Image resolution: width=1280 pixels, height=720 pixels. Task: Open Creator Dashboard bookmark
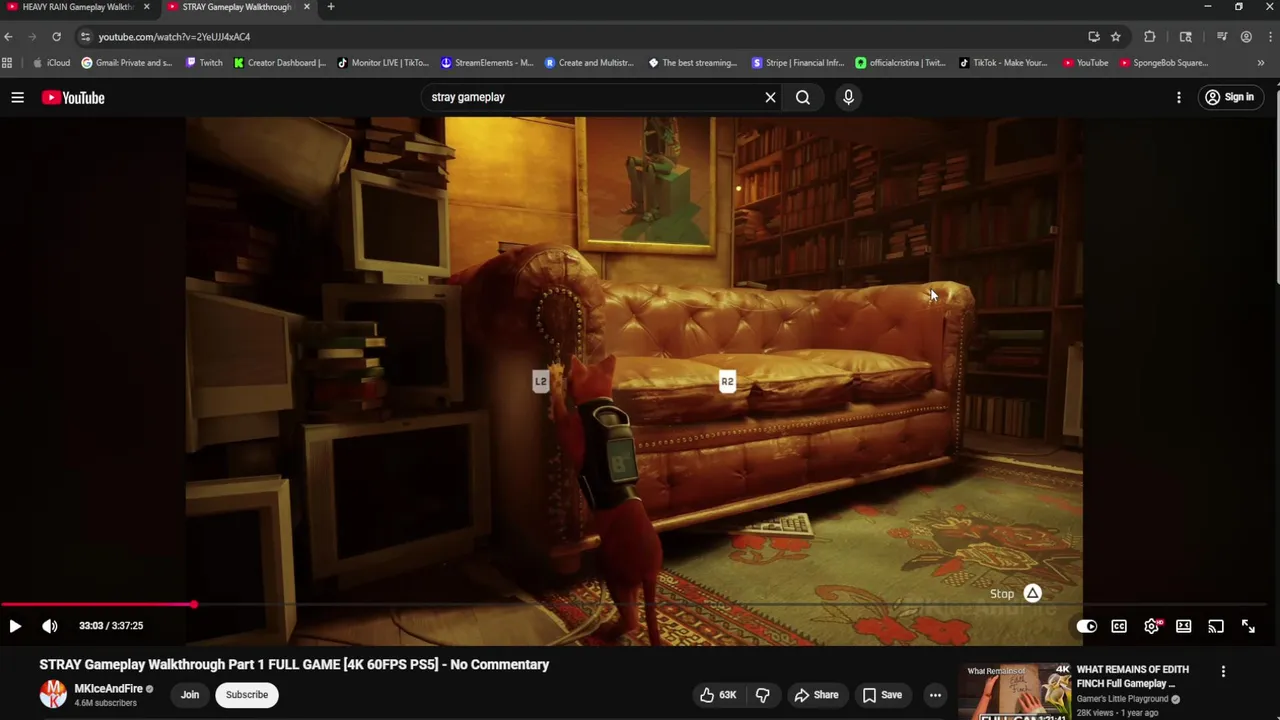coord(279,63)
